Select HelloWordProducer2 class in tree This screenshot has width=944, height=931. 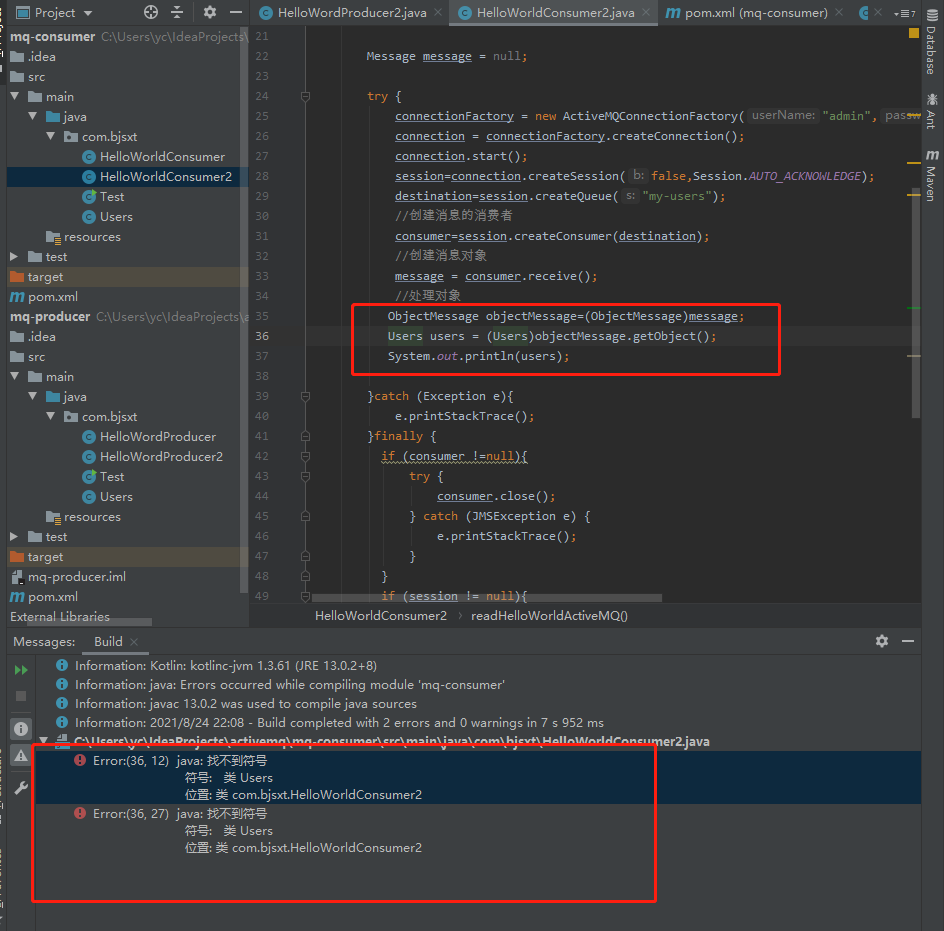[161, 456]
